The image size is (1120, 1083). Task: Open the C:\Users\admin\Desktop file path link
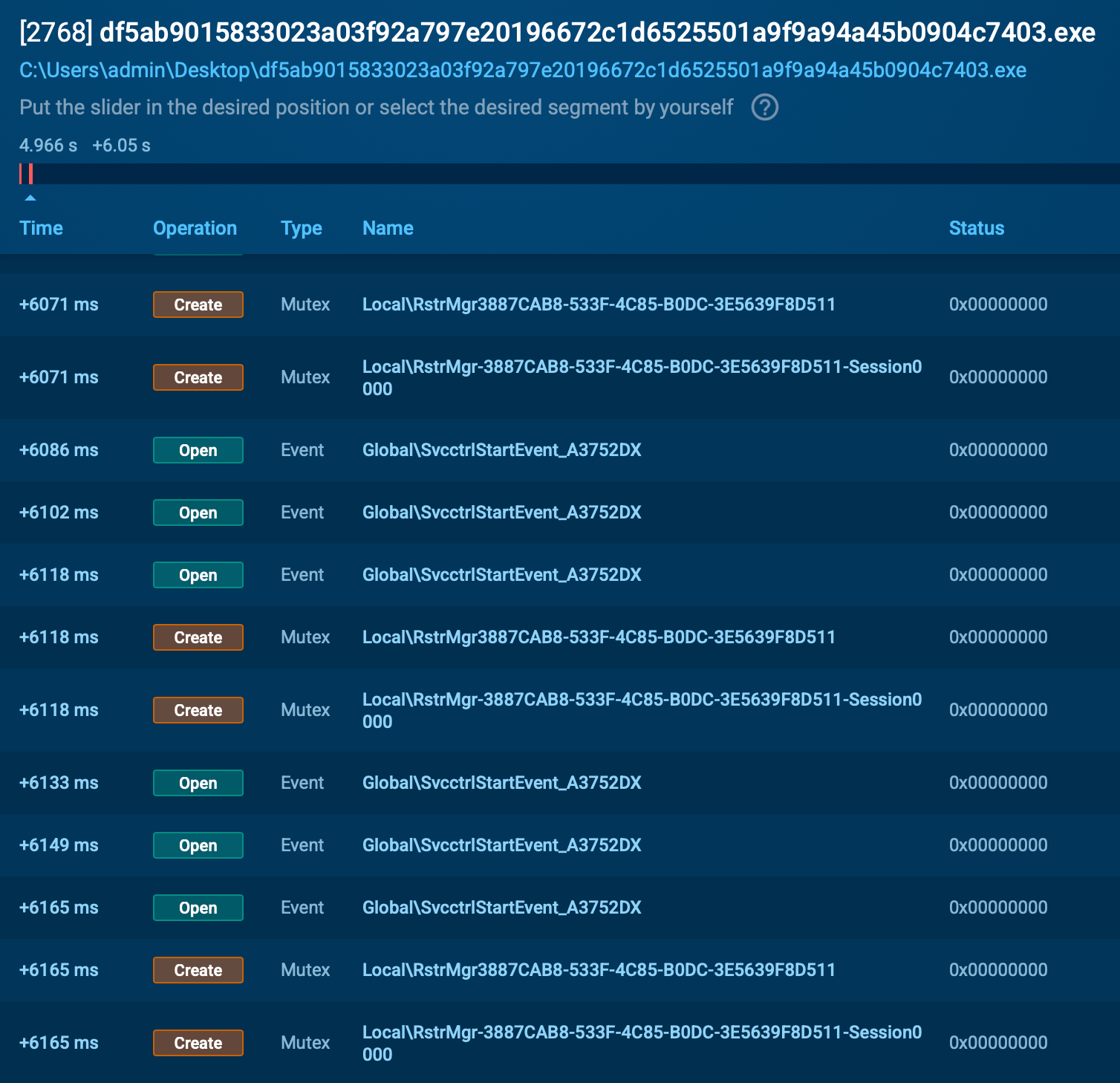[x=522, y=71]
